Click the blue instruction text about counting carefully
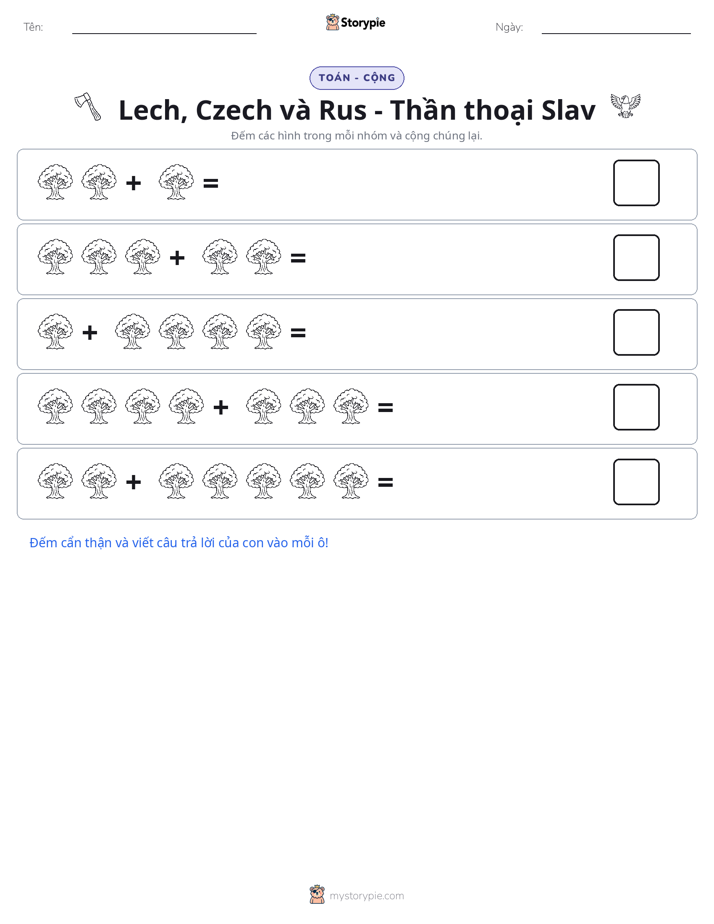The width and height of the screenshot is (714, 924). [x=179, y=543]
